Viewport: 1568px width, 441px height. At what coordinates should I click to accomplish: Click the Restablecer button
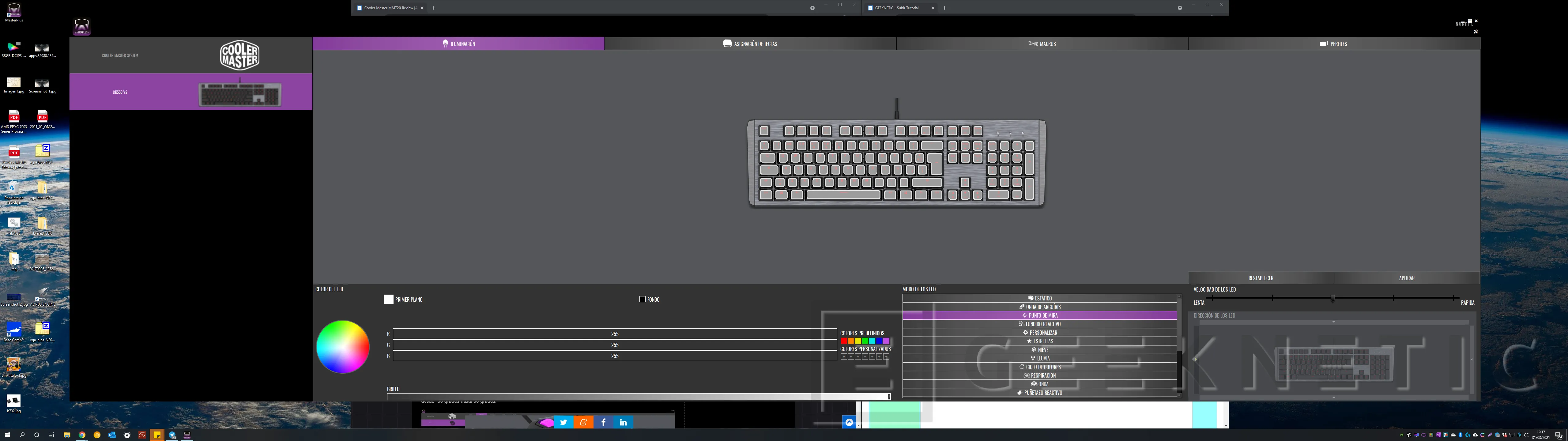[1261, 278]
